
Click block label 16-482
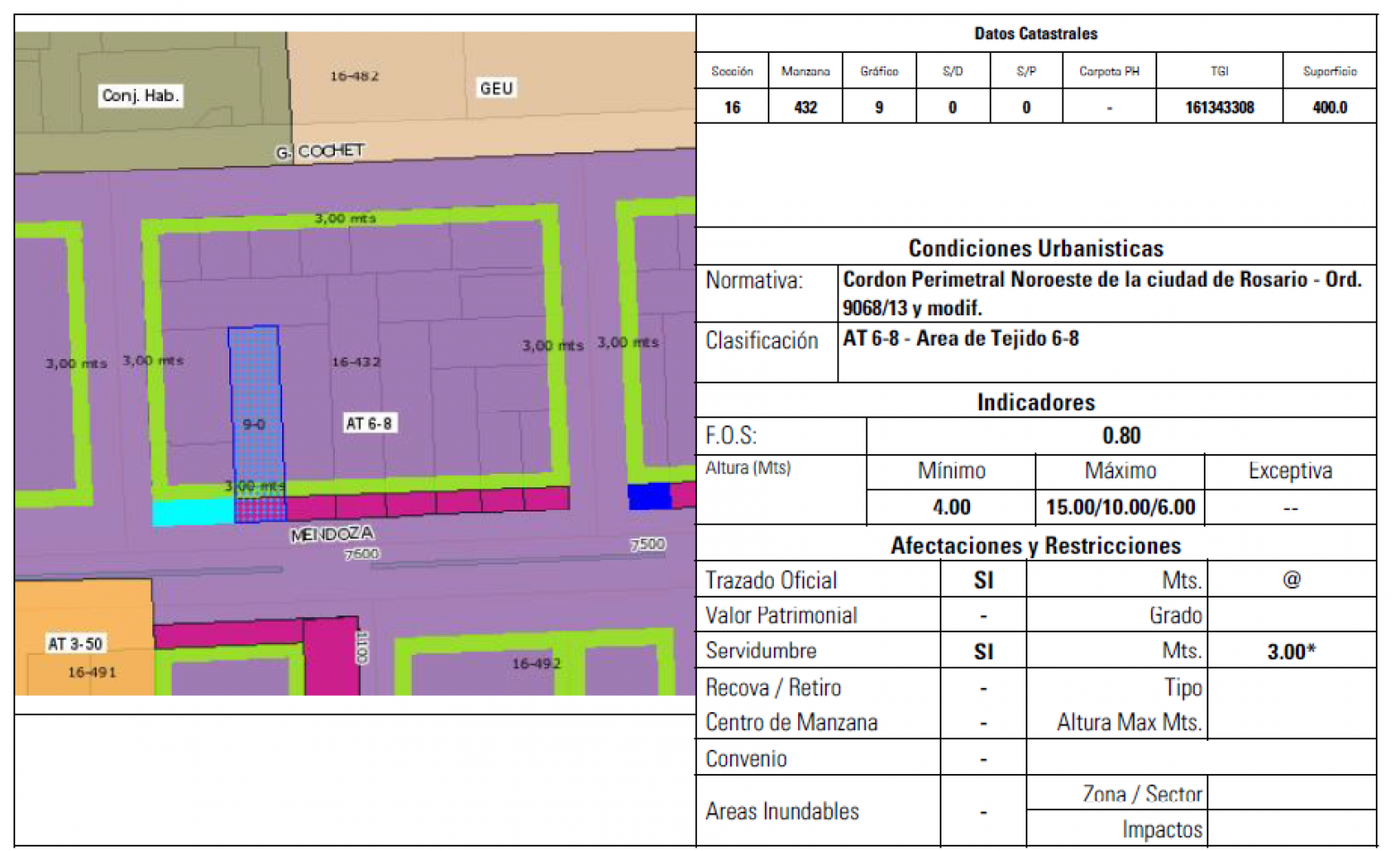pyautogui.click(x=354, y=76)
